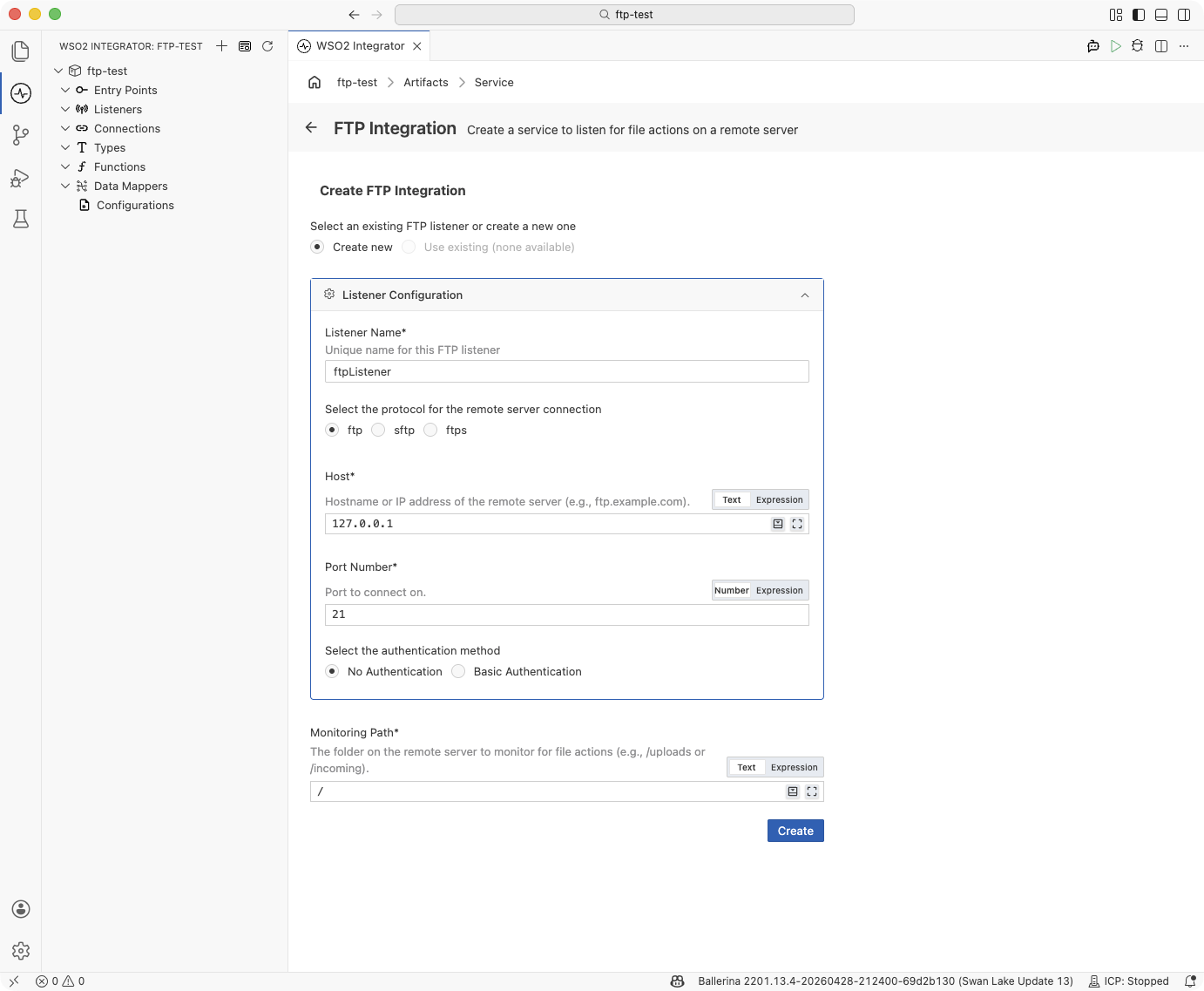Open the Source Control view
The image size is (1204, 991).
(x=21, y=135)
